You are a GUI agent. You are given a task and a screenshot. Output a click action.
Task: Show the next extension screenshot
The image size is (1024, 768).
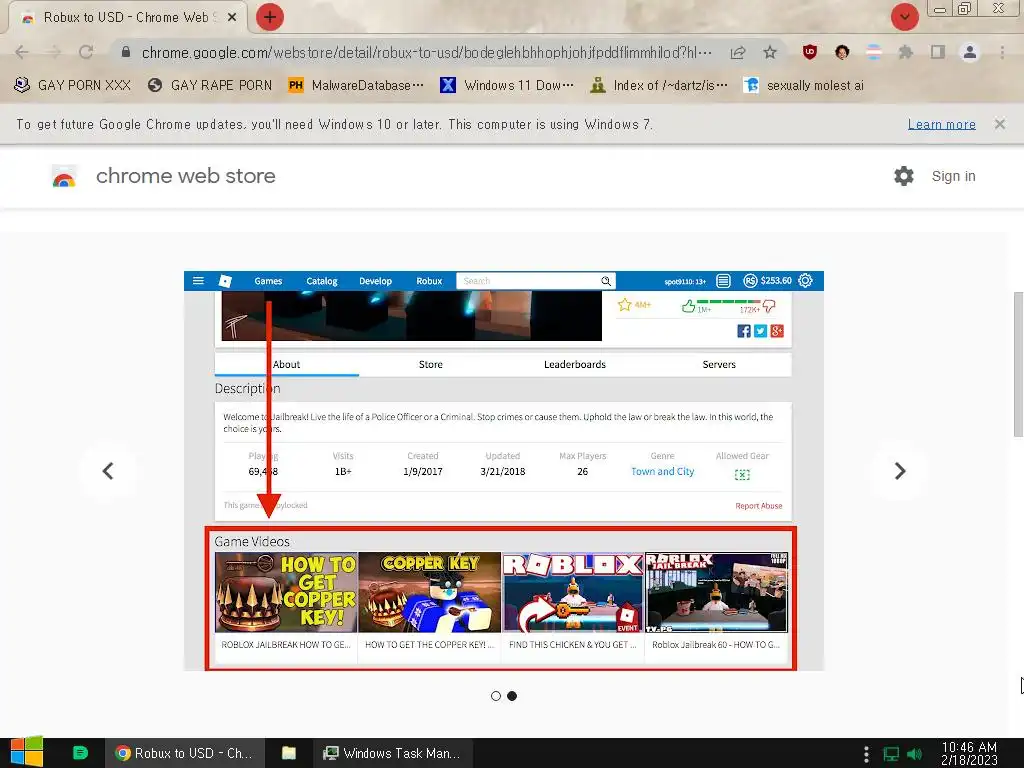click(x=899, y=471)
